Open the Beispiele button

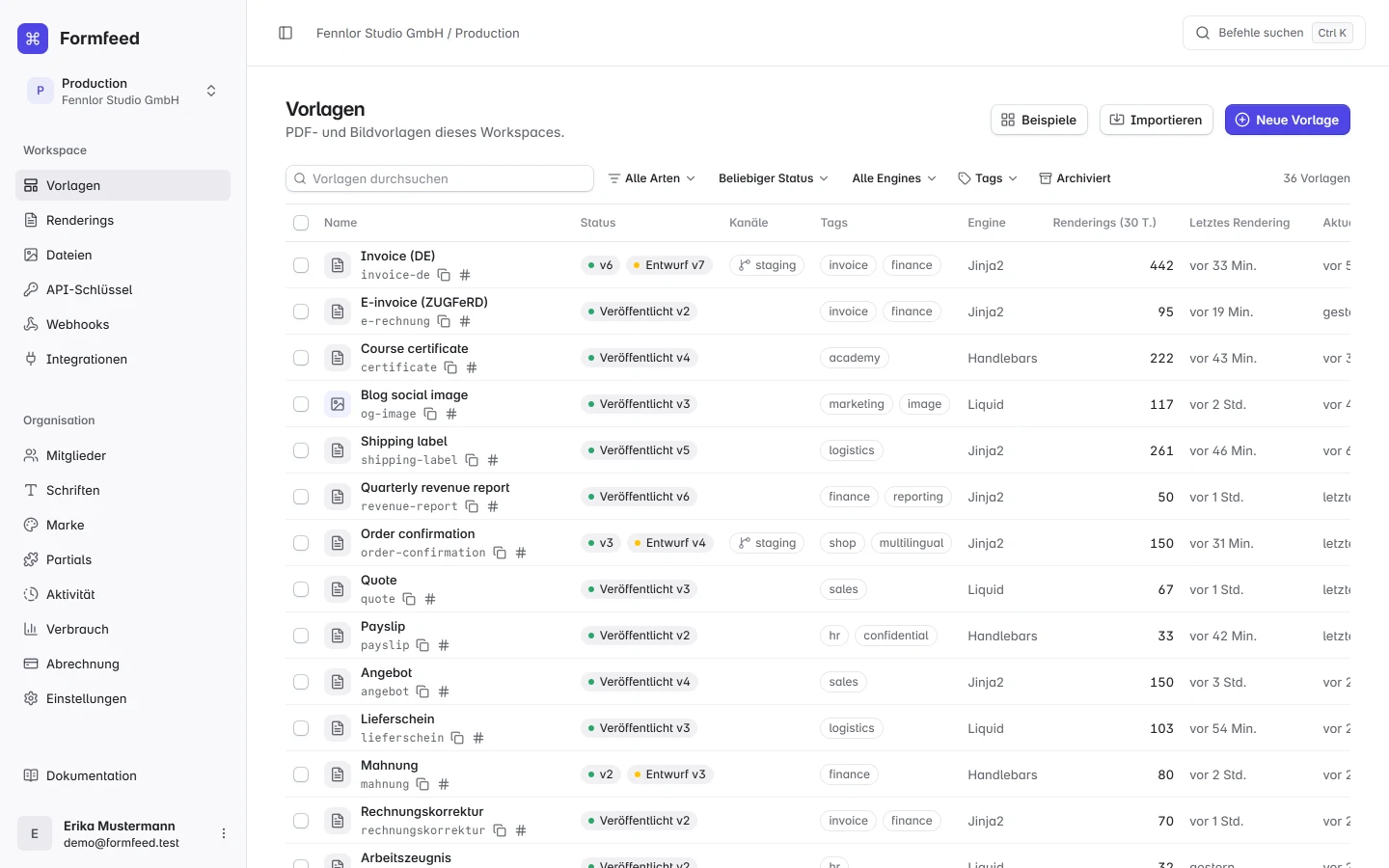[x=1039, y=120]
